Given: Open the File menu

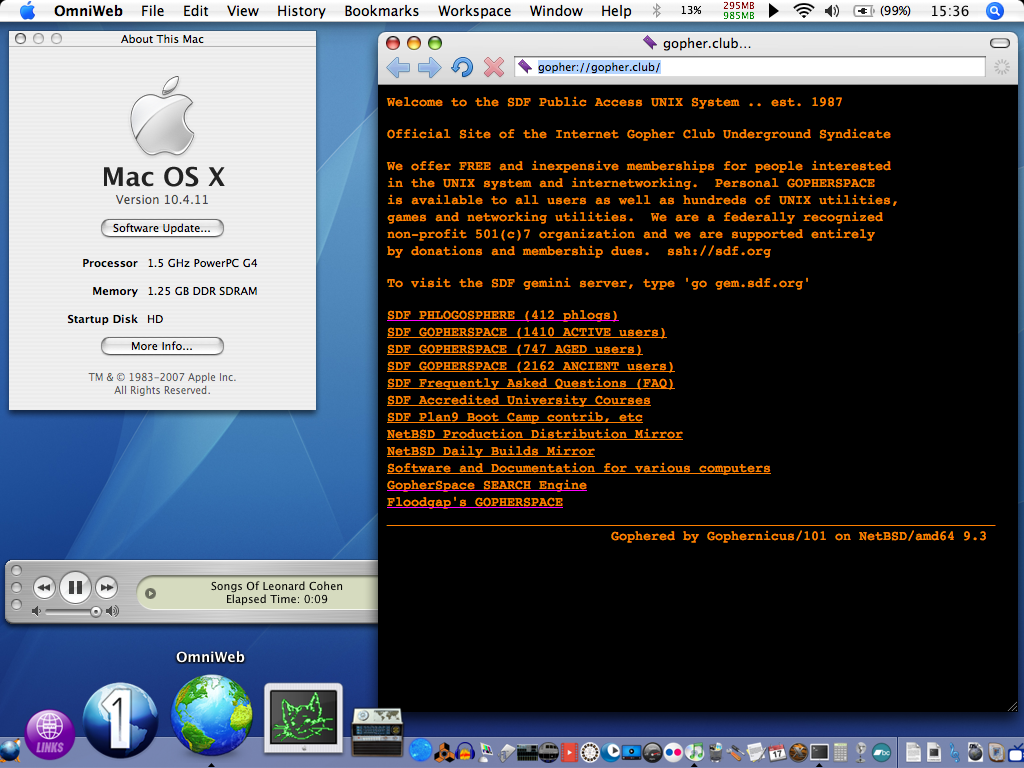Looking at the screenshot, I should [x=153, y=10].
